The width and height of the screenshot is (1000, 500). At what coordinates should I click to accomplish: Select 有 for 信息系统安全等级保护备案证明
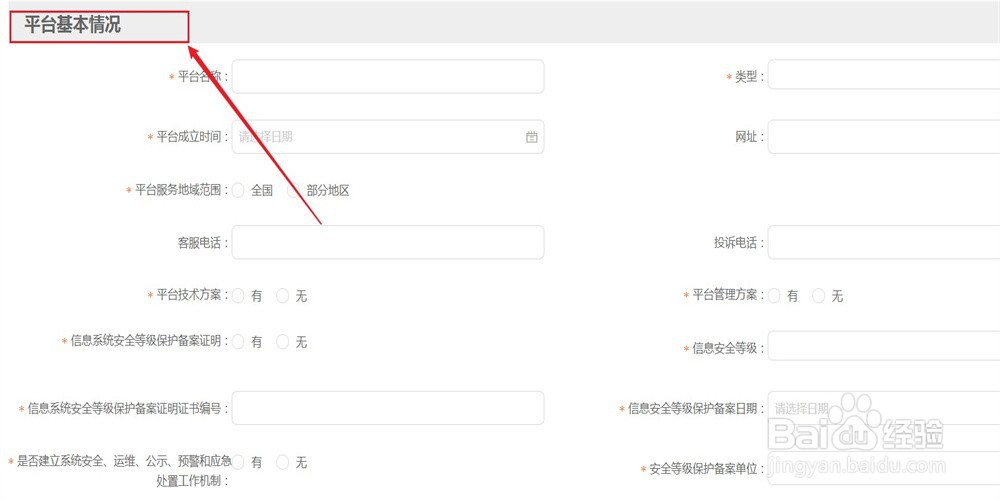(x=238, y=342)
